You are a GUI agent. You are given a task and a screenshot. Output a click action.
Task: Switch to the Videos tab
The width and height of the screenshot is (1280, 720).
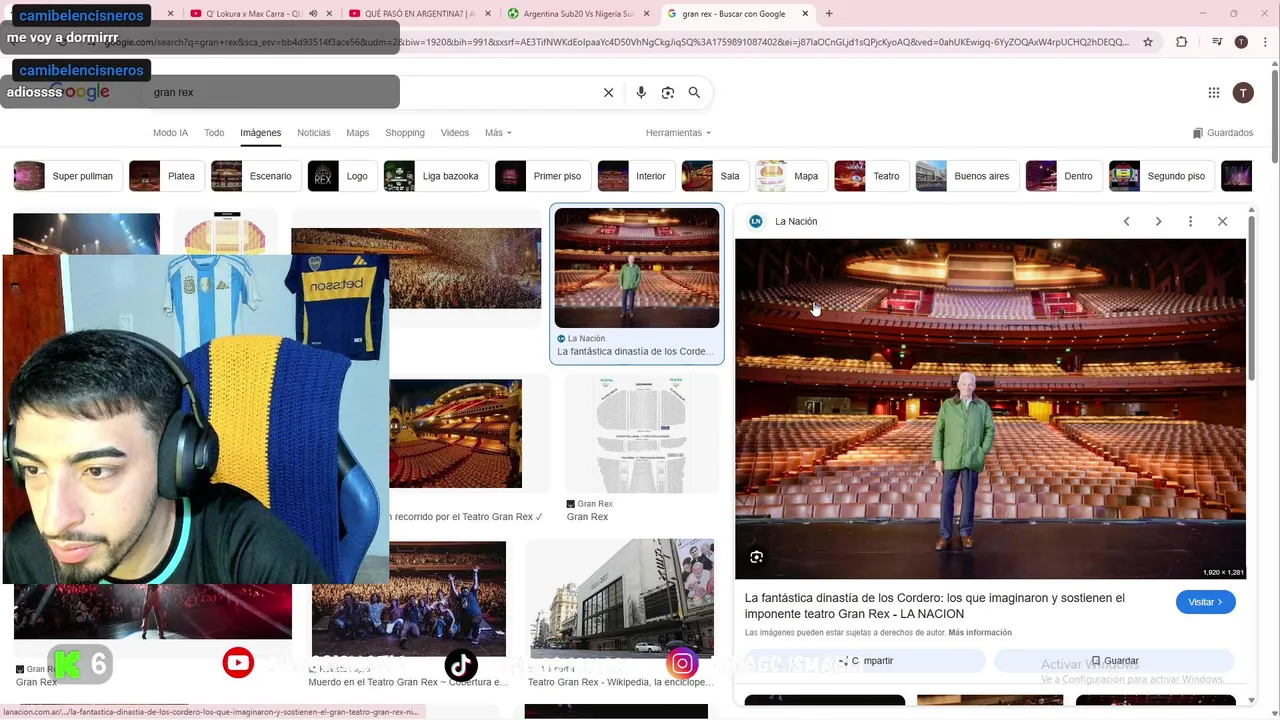(454, 133)
